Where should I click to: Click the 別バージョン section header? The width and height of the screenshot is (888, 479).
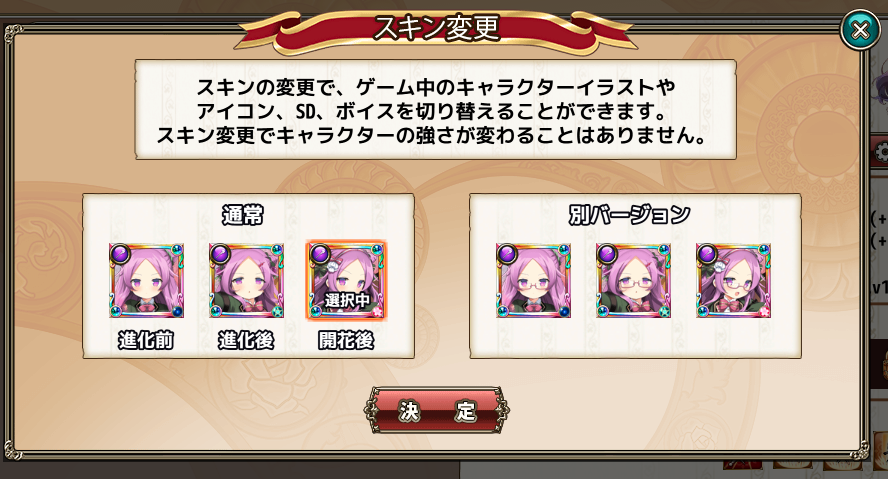pyautogui.click(x=629, y=215)
